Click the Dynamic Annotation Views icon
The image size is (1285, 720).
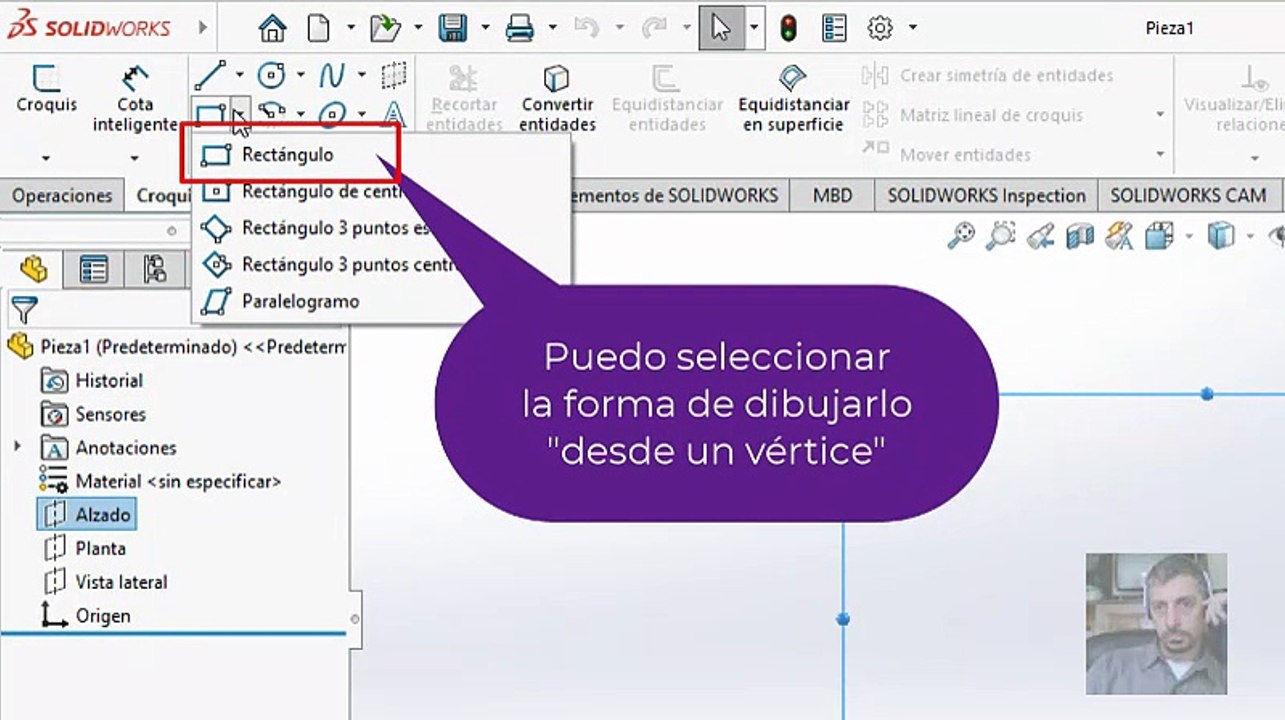point(1120,236)
